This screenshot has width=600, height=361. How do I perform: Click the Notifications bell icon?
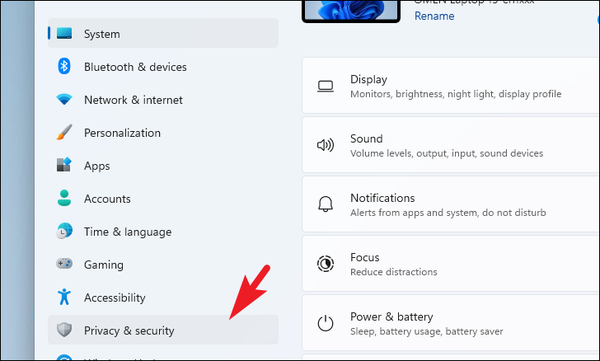[x=325, y=204]
